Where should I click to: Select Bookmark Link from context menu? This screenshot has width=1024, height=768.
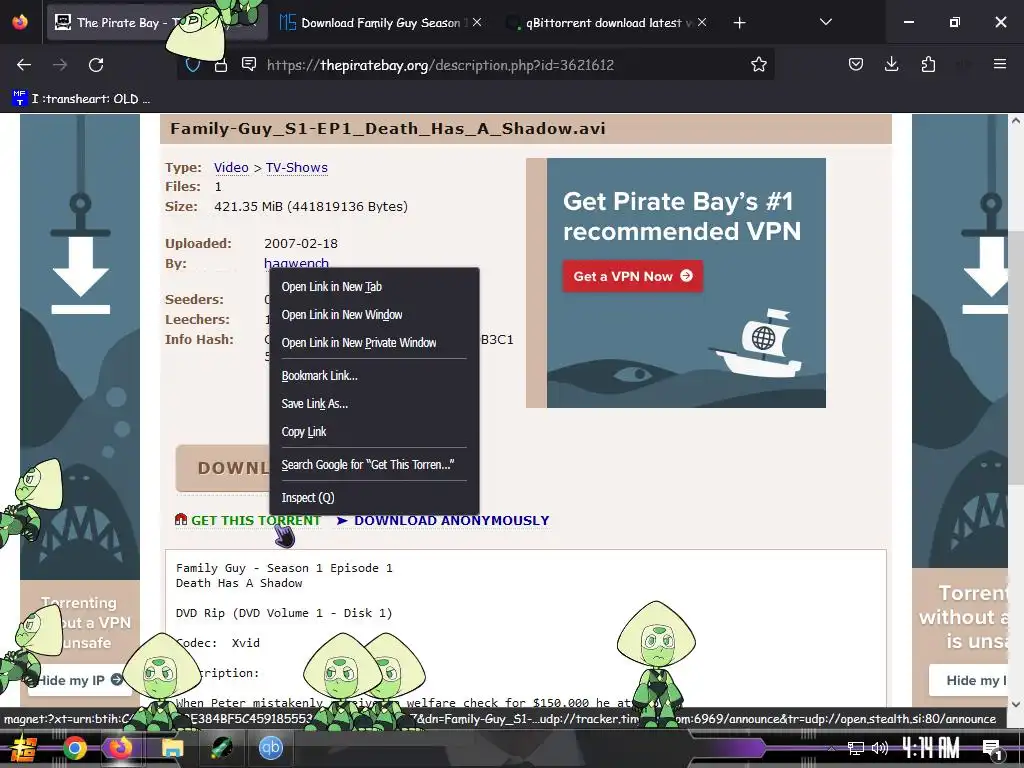click(x=374, y=376)
